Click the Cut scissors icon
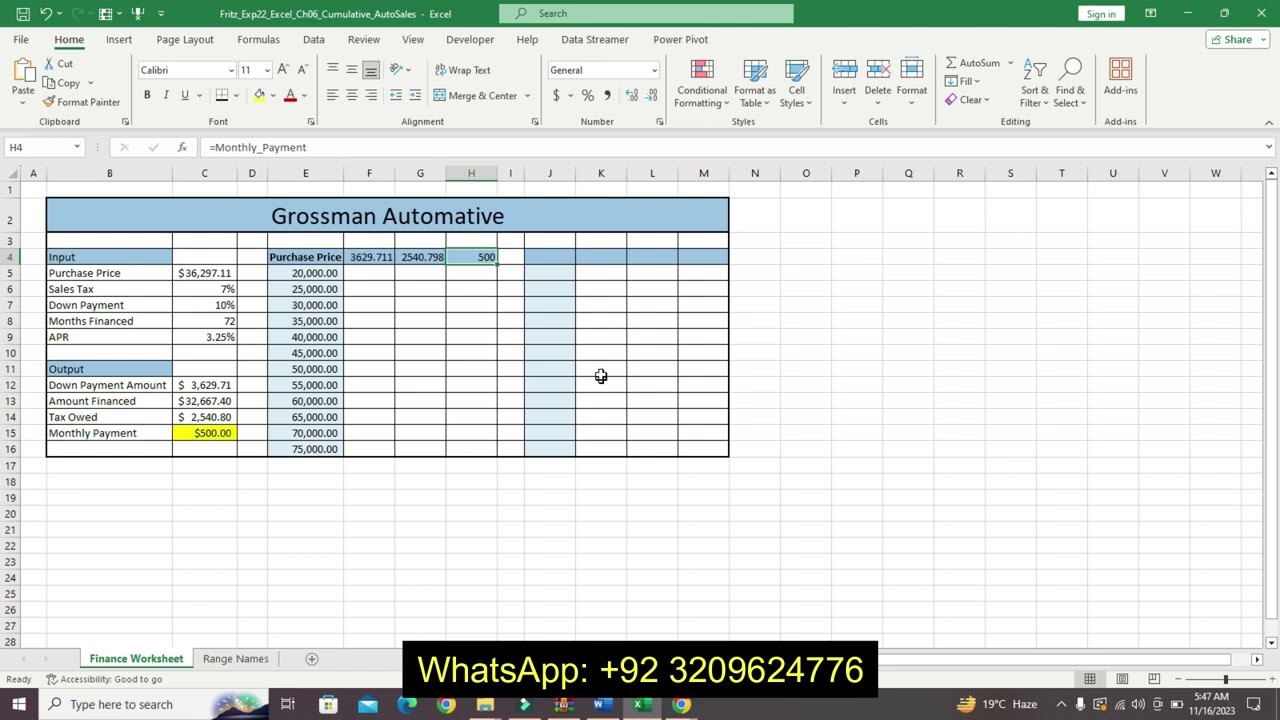 pyautogui.click(x=50, y=64)
